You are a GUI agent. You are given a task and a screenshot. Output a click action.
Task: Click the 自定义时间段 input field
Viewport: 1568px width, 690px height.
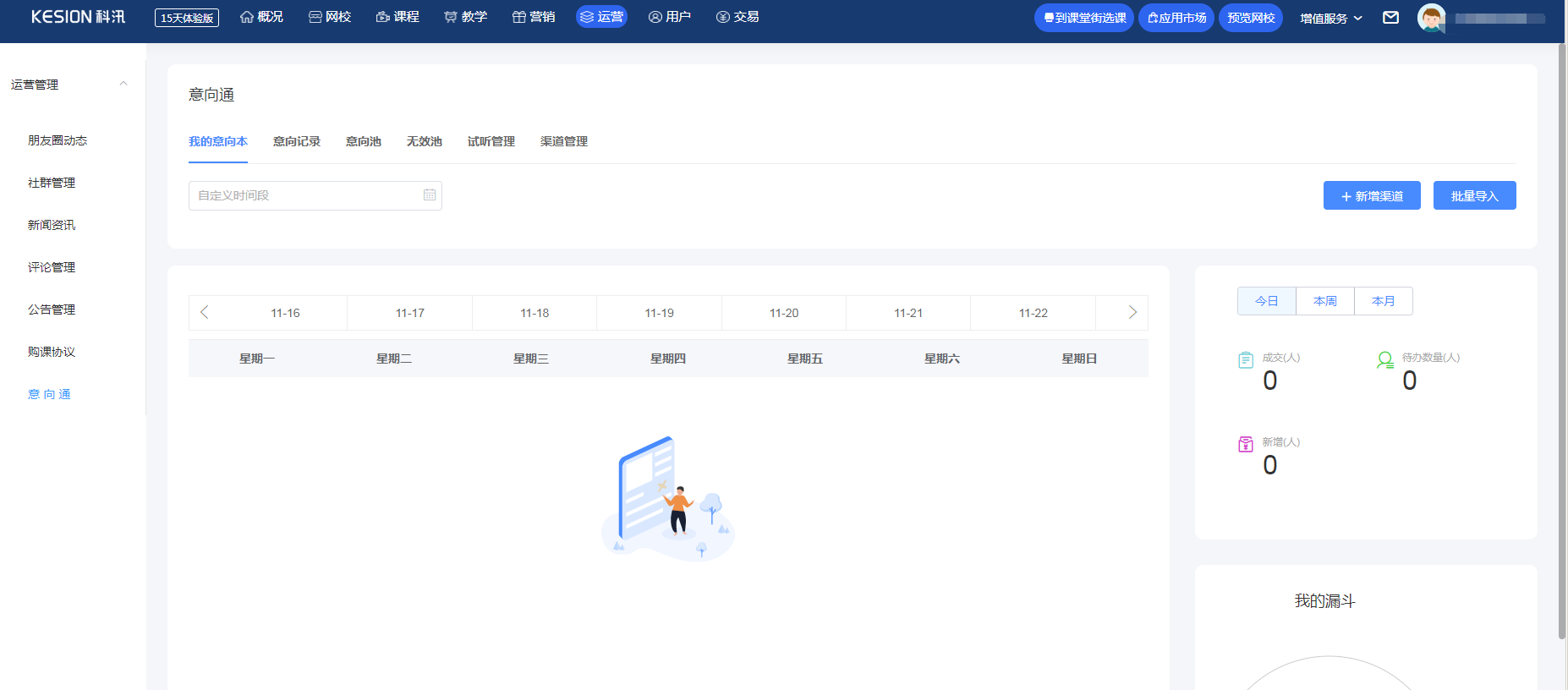coord(304,195)
